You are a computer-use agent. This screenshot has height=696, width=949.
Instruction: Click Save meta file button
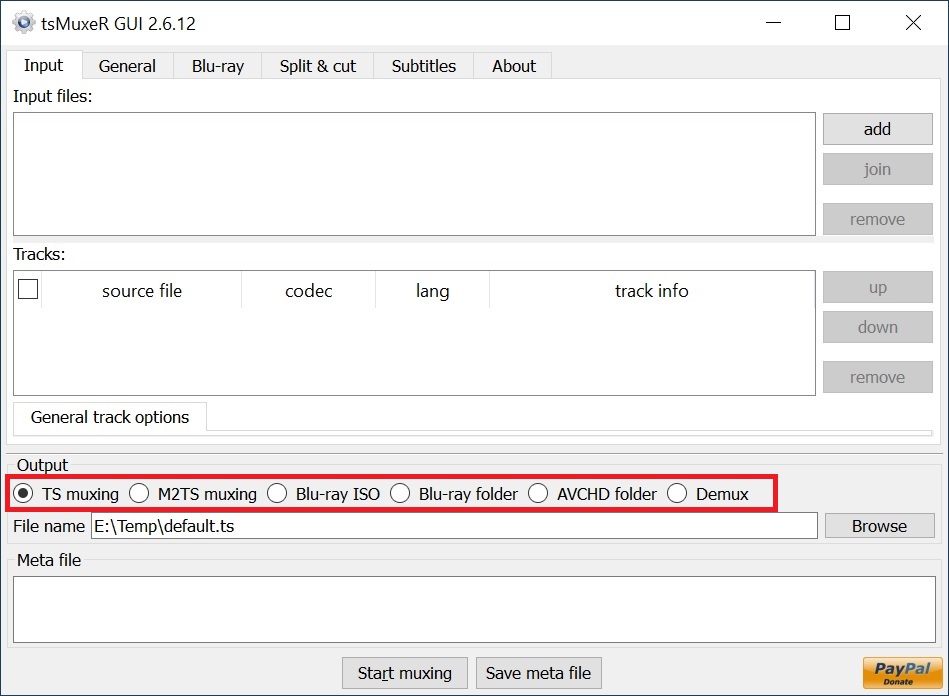(x=538, y=673)
